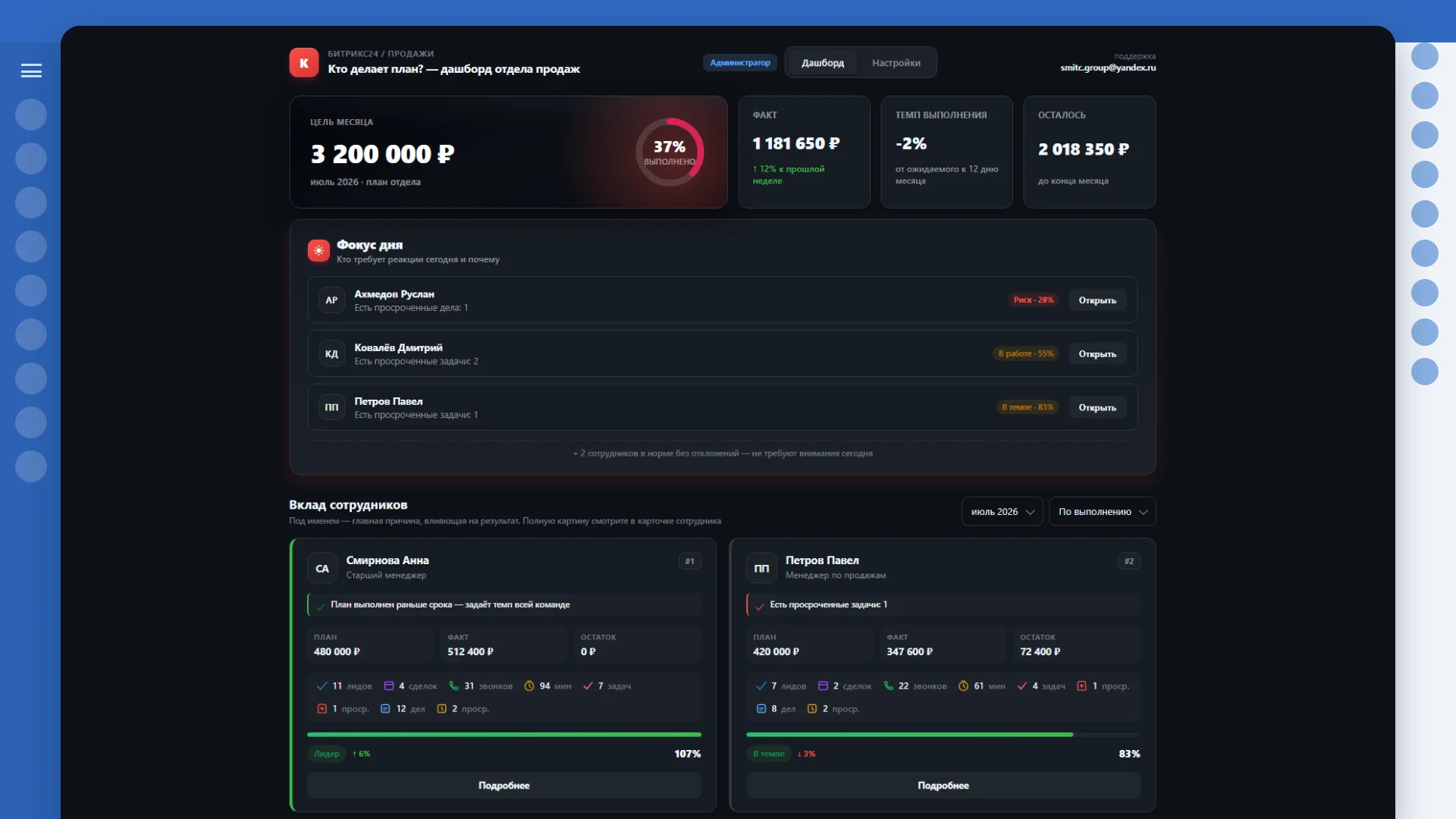Open the По выполнению sort dropdown
This screenshot has height=819, width=1456.
[x=1102, y=512]
